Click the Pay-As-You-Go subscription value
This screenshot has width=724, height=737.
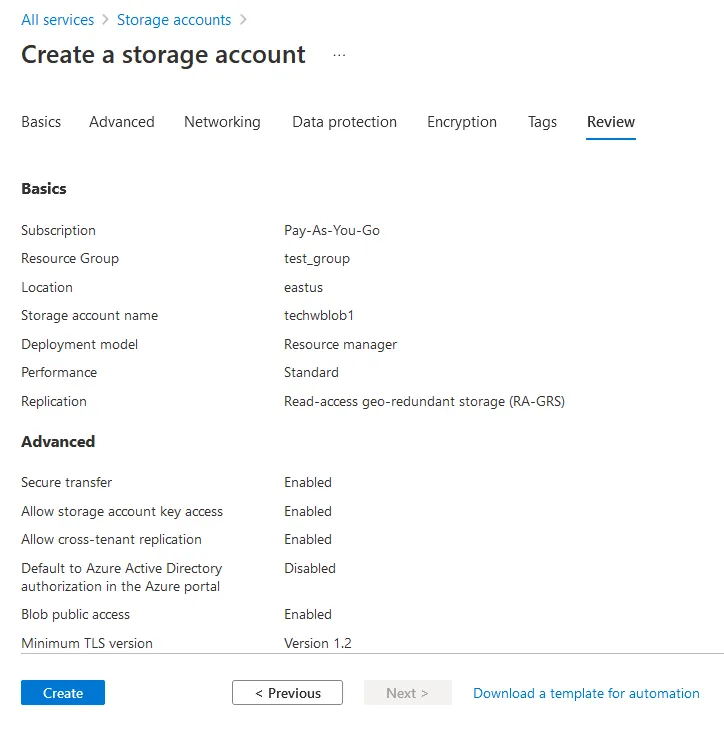[332, 230]
